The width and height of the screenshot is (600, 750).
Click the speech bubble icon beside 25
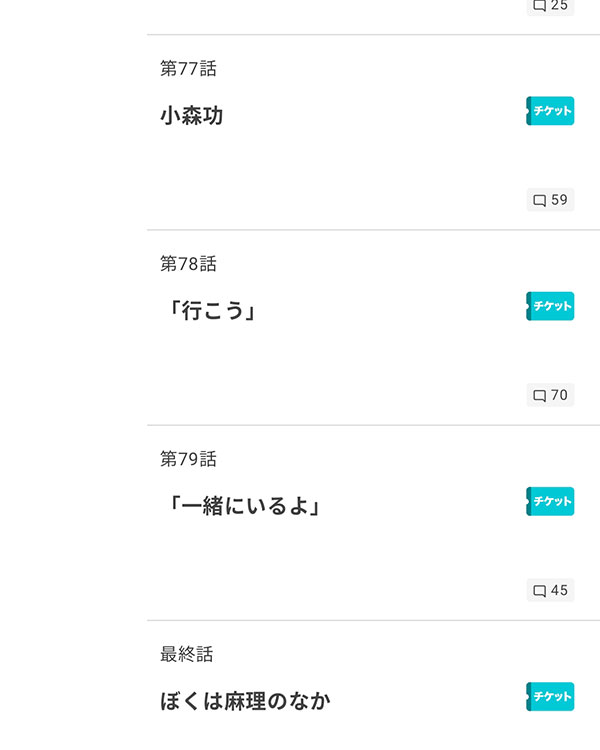tap(540, 6)
